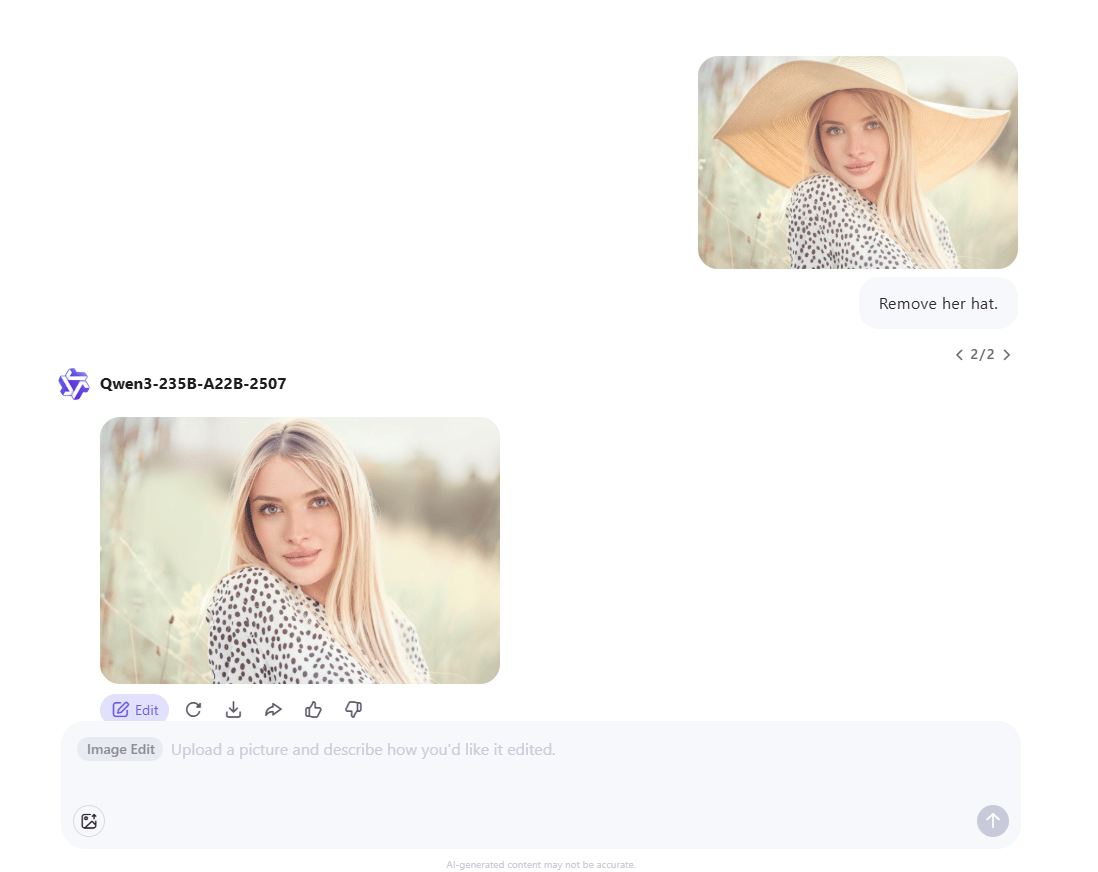Screen dimensions: 1098x872
Task: Give a thumbs down to the response
Action: 353,710
